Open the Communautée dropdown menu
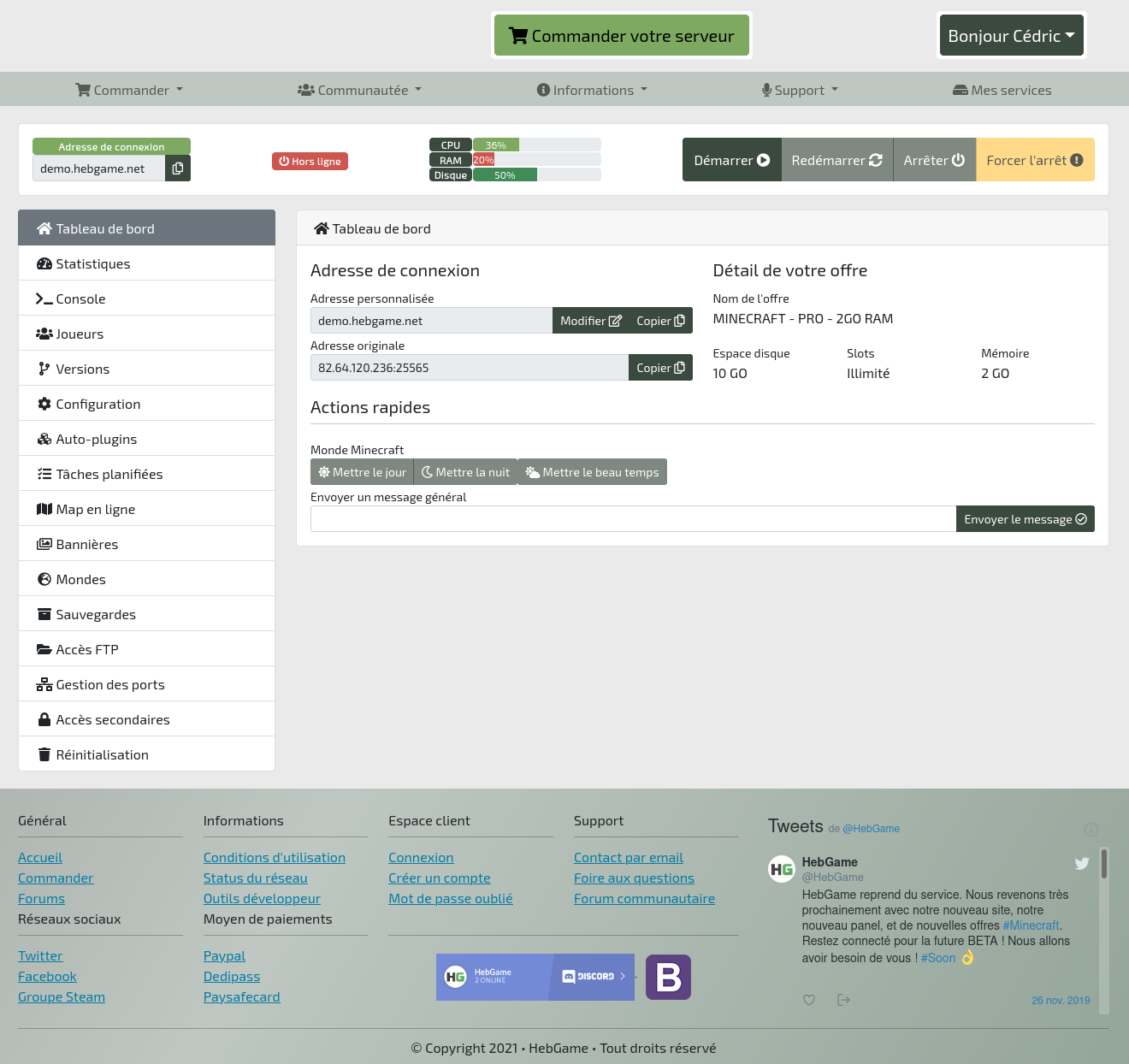The image size is (1129, 1064). (359, 90)
